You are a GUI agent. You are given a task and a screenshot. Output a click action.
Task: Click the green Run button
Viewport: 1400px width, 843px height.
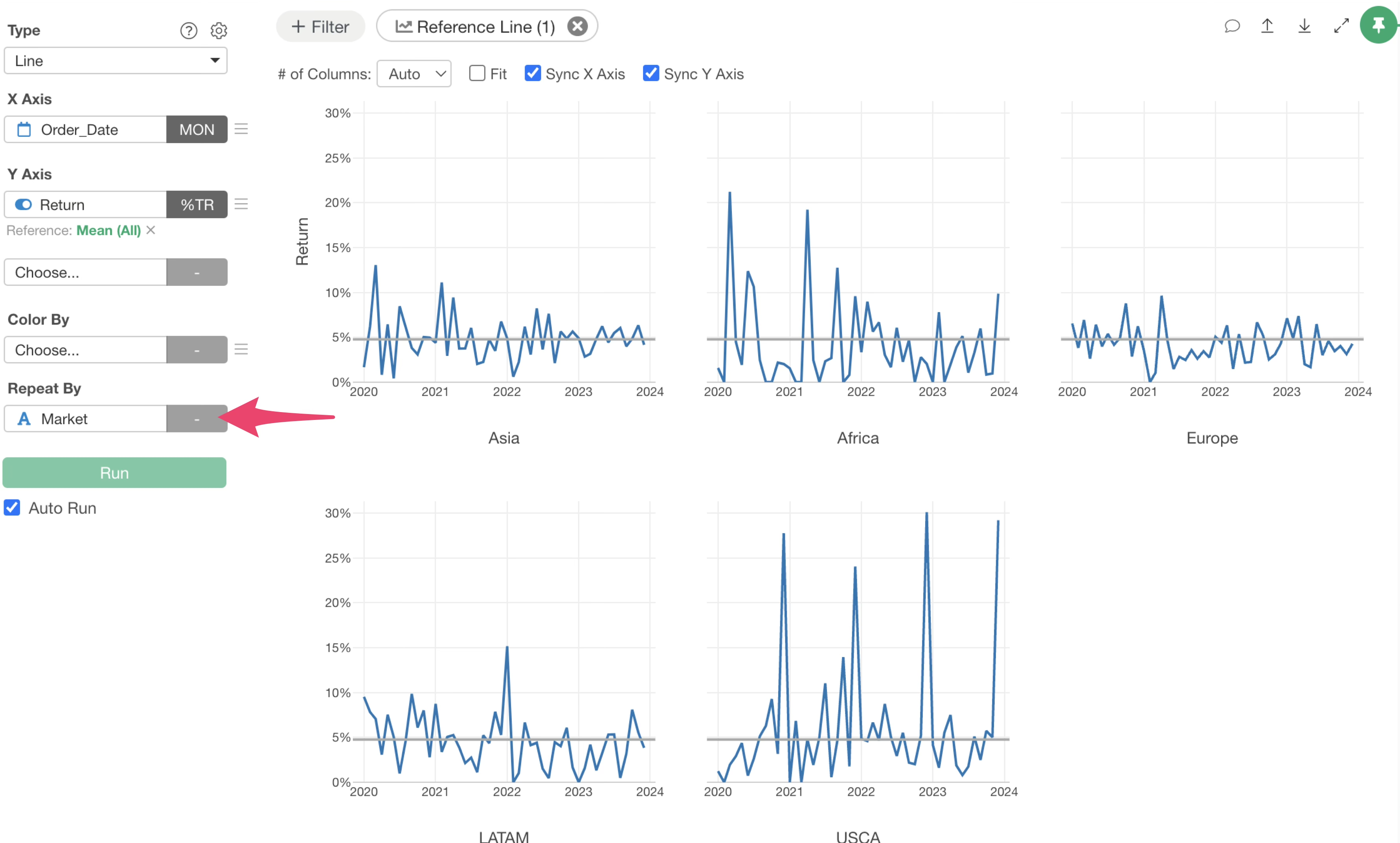coord(115,473)
